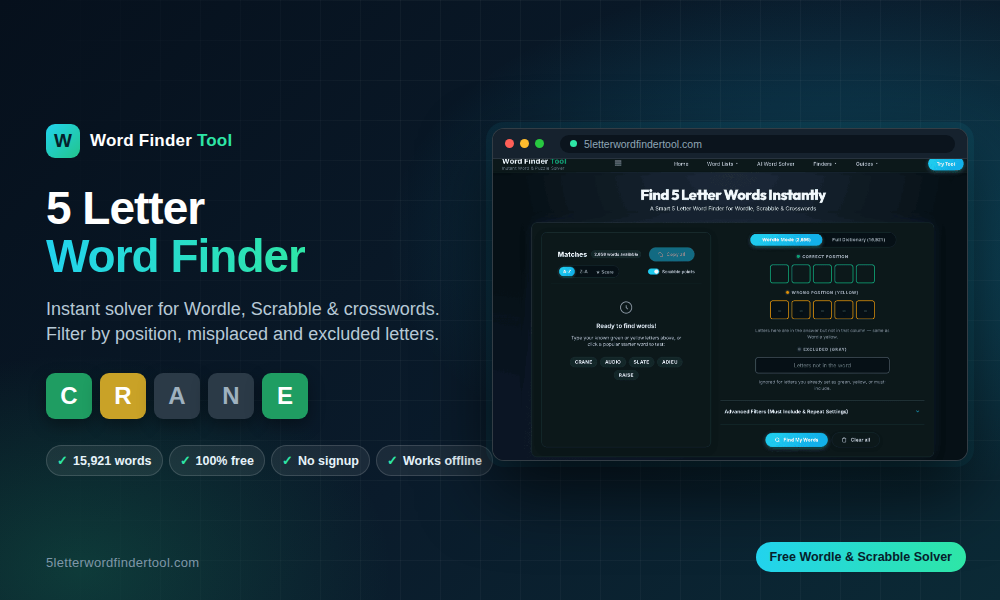Click the Word Finder Tool logo in site header
This screenshot has width=1000, height=600.
pos(534,163)
